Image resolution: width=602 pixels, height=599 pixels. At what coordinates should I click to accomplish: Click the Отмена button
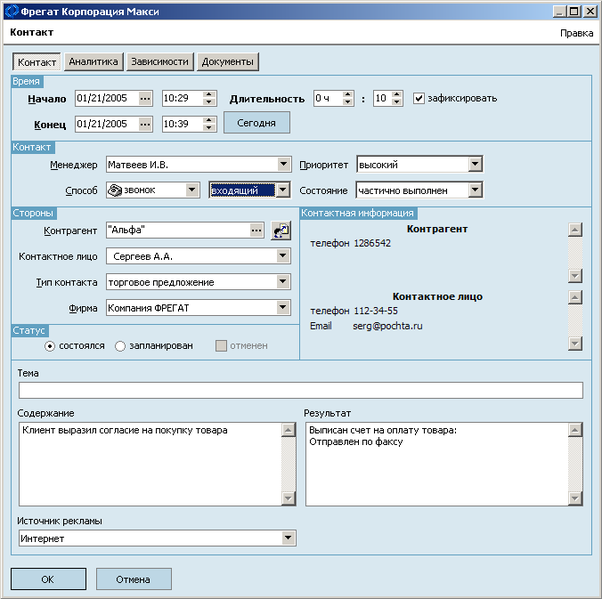133,579
